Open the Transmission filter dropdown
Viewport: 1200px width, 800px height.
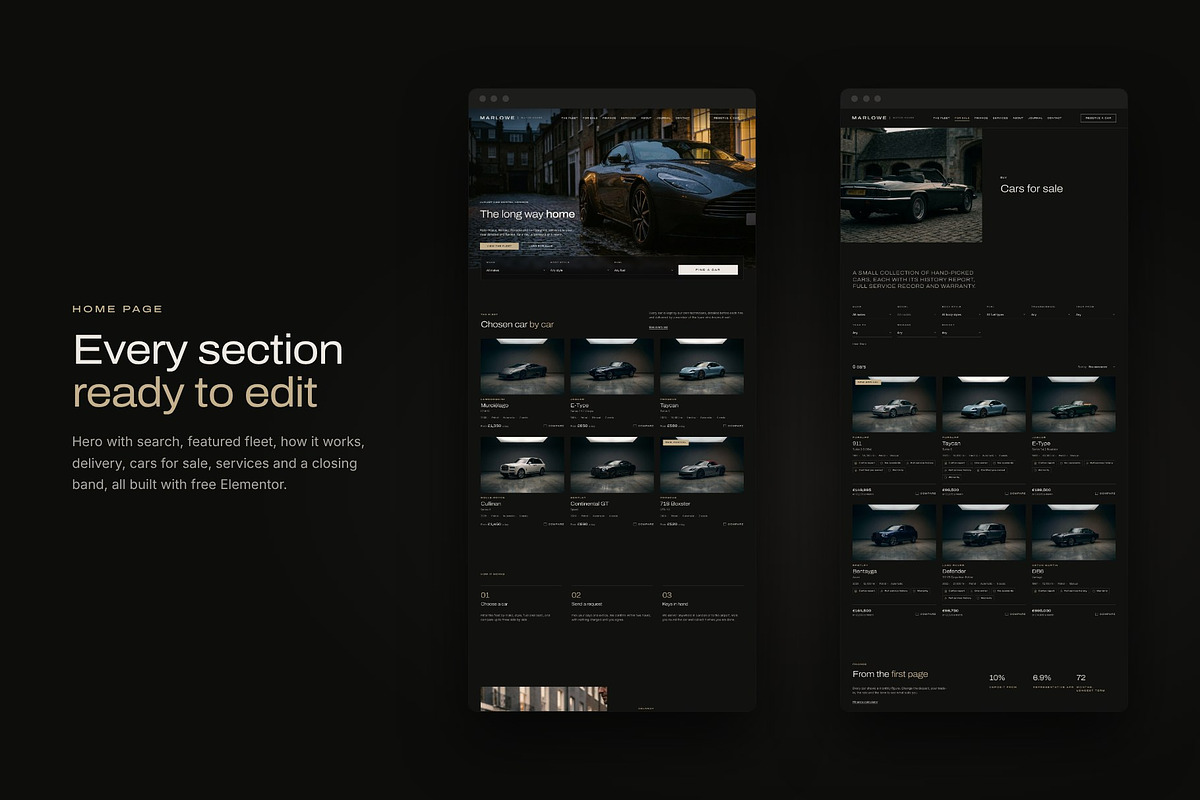tap(1051, 315)
